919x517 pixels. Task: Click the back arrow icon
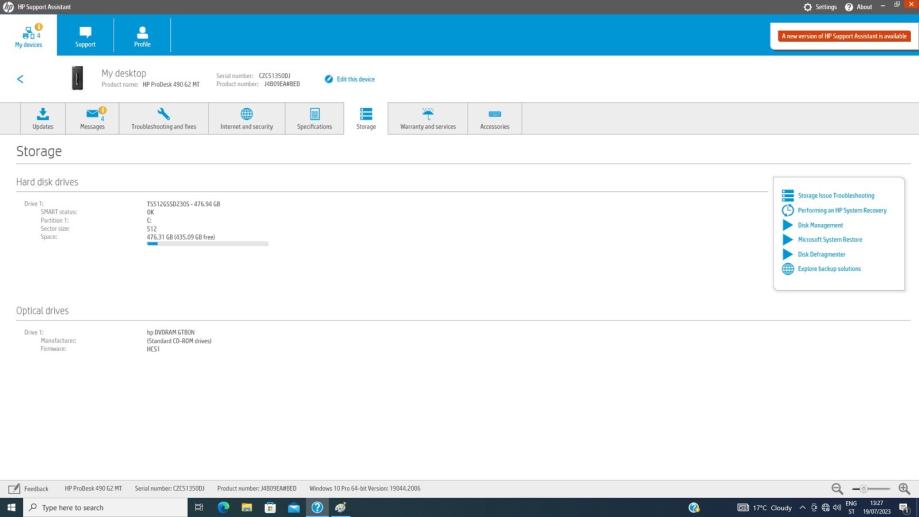[20, 79]
